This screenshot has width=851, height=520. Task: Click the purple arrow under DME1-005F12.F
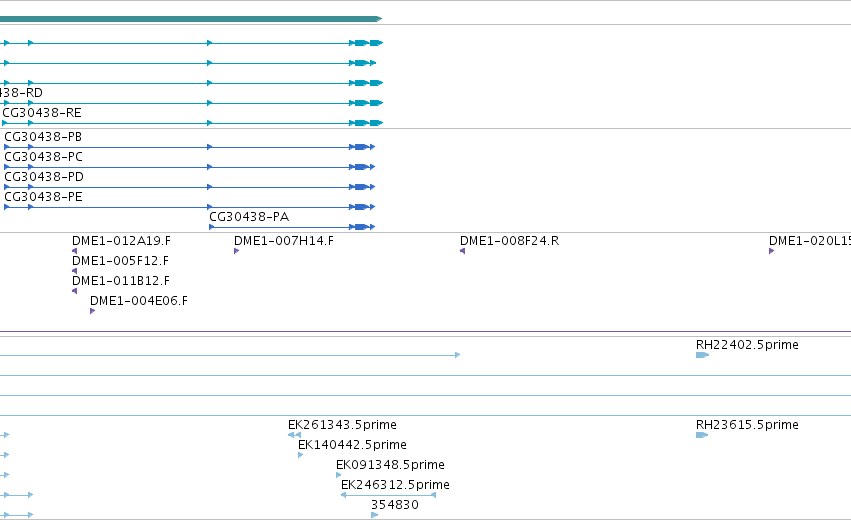pos(74,271)
